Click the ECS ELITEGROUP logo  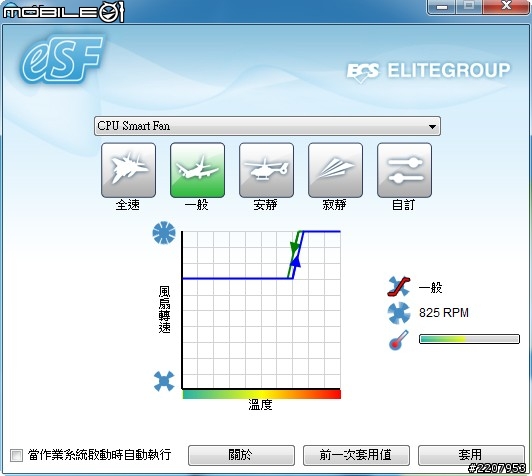coord(428,72)
